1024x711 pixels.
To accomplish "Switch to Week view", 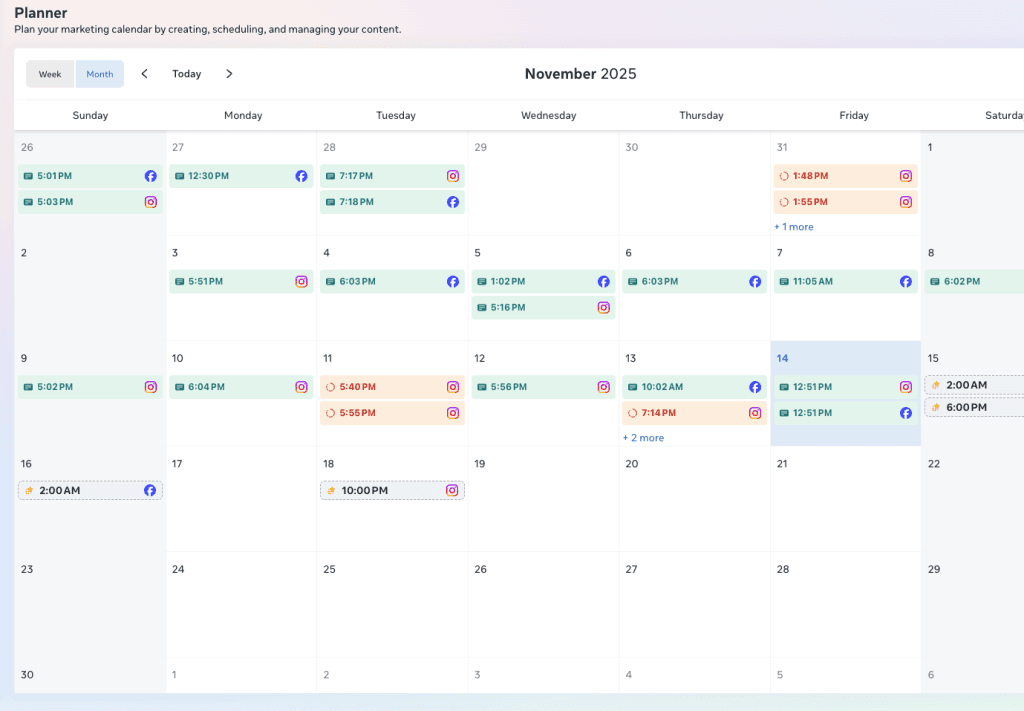I will point(50,74).
